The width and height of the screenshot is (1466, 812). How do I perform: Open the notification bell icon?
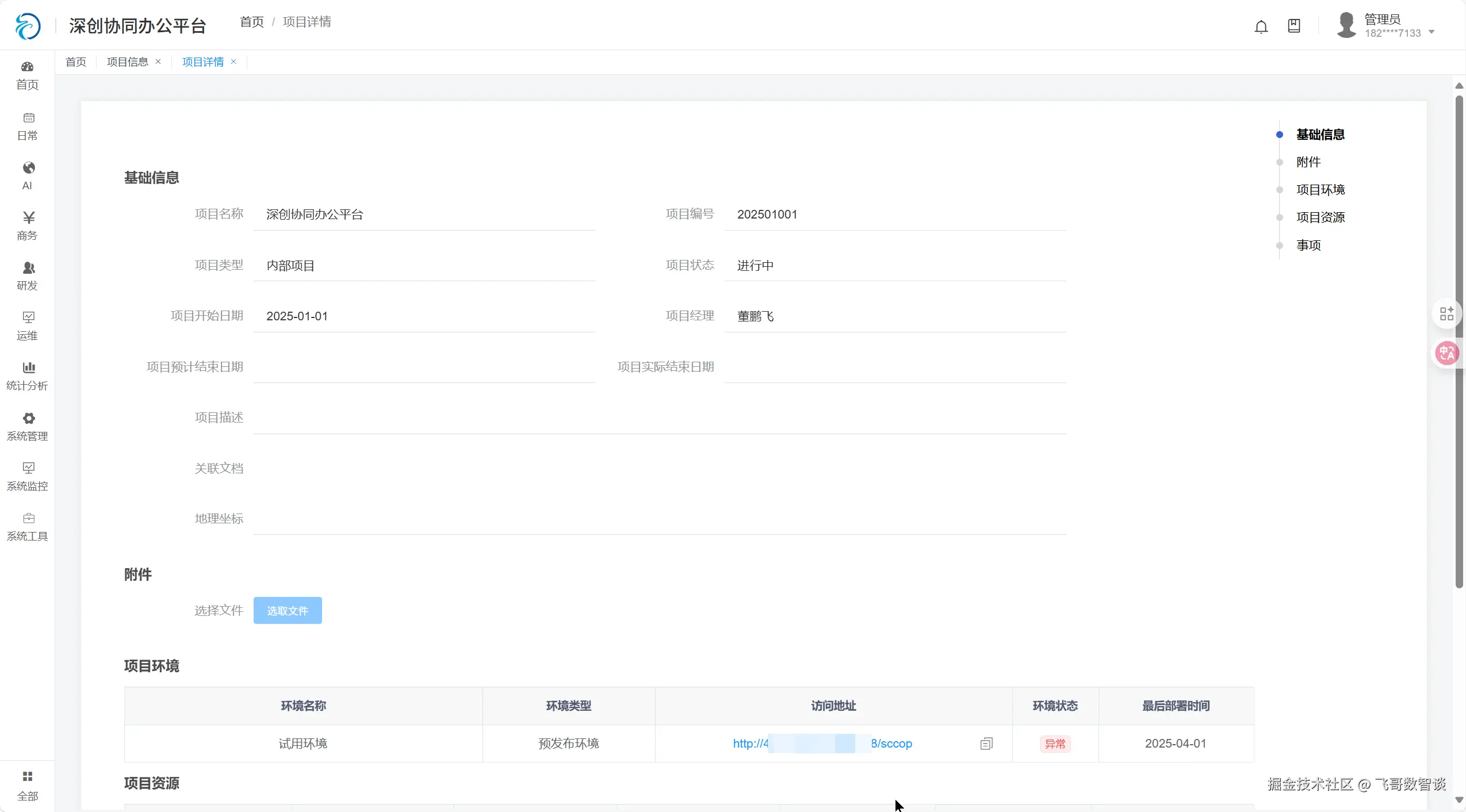pos(1261,26)
